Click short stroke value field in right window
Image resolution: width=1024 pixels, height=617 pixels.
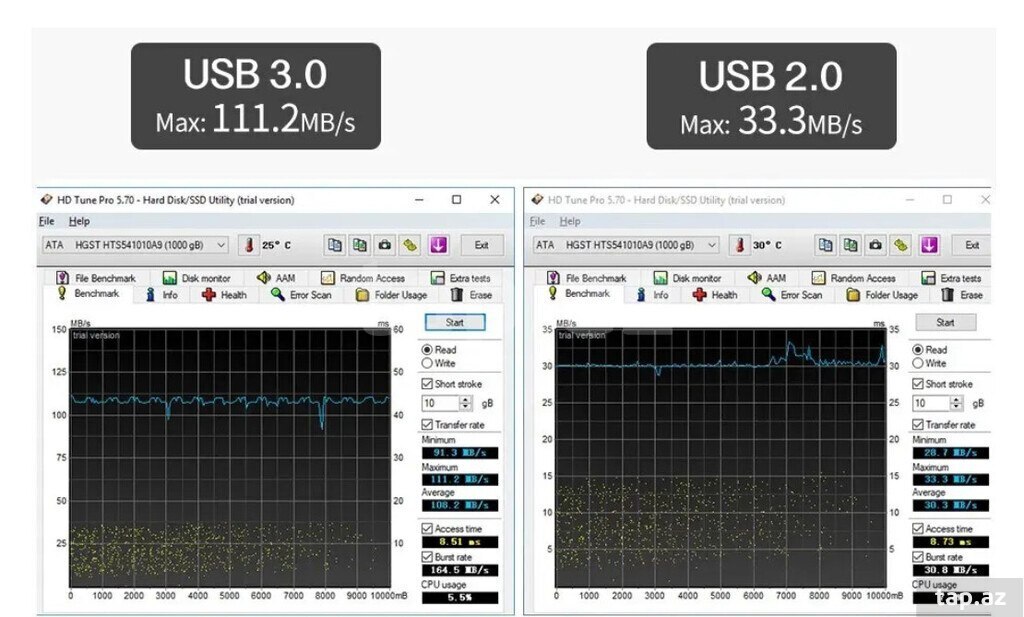pos(931,403)
